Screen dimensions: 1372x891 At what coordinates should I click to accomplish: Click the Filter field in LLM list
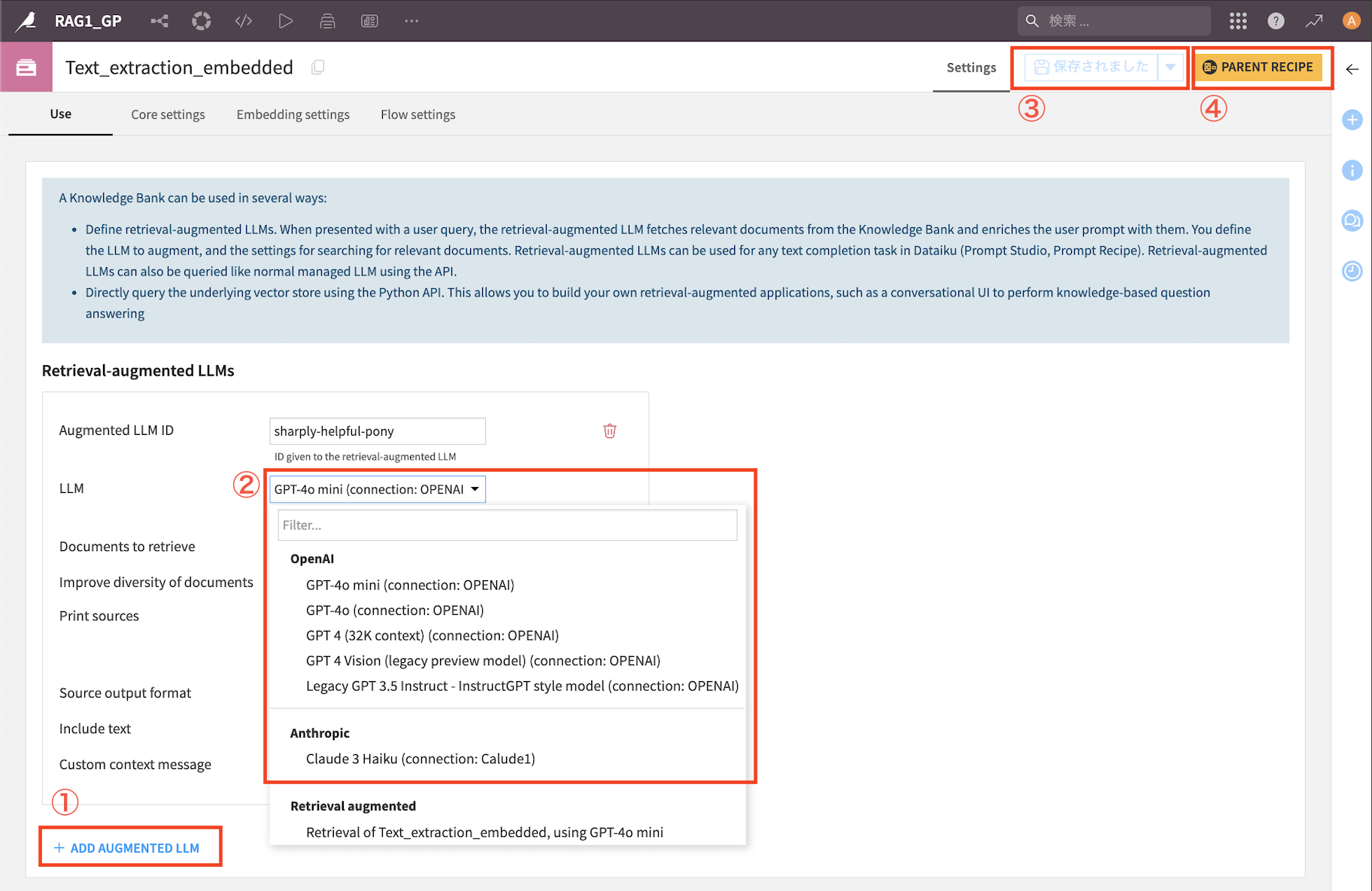point(508,525)
